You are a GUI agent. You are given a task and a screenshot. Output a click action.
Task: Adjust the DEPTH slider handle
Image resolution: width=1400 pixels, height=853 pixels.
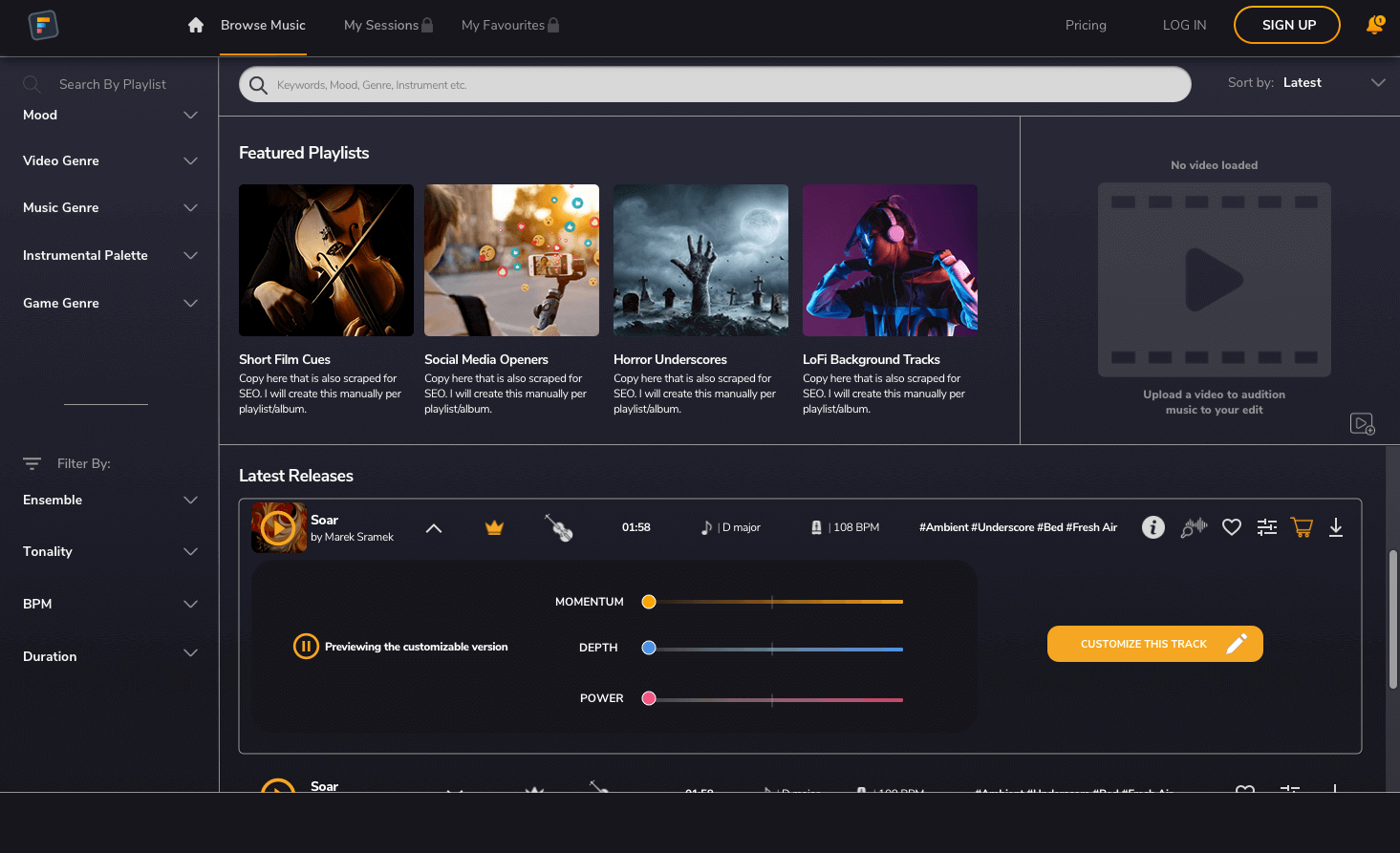pyautogui.click(x=649, y=648)
